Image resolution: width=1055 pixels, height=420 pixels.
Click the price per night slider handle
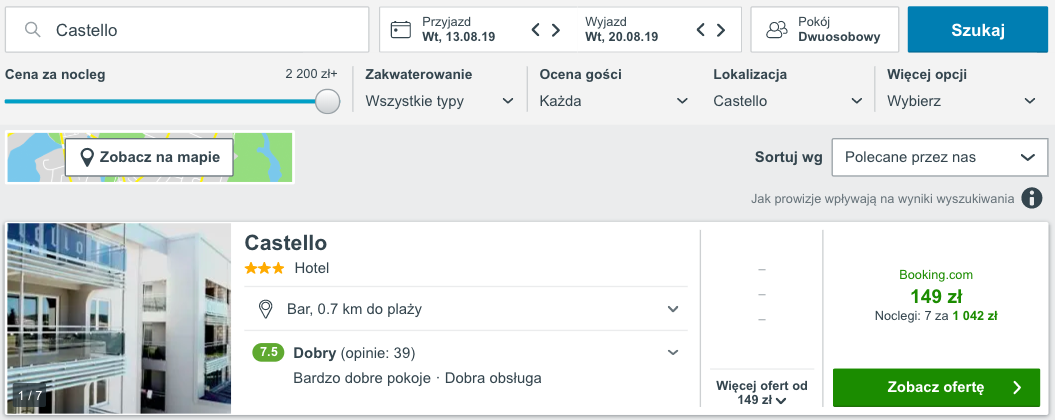pyautogui.click(x=328, y=102)
